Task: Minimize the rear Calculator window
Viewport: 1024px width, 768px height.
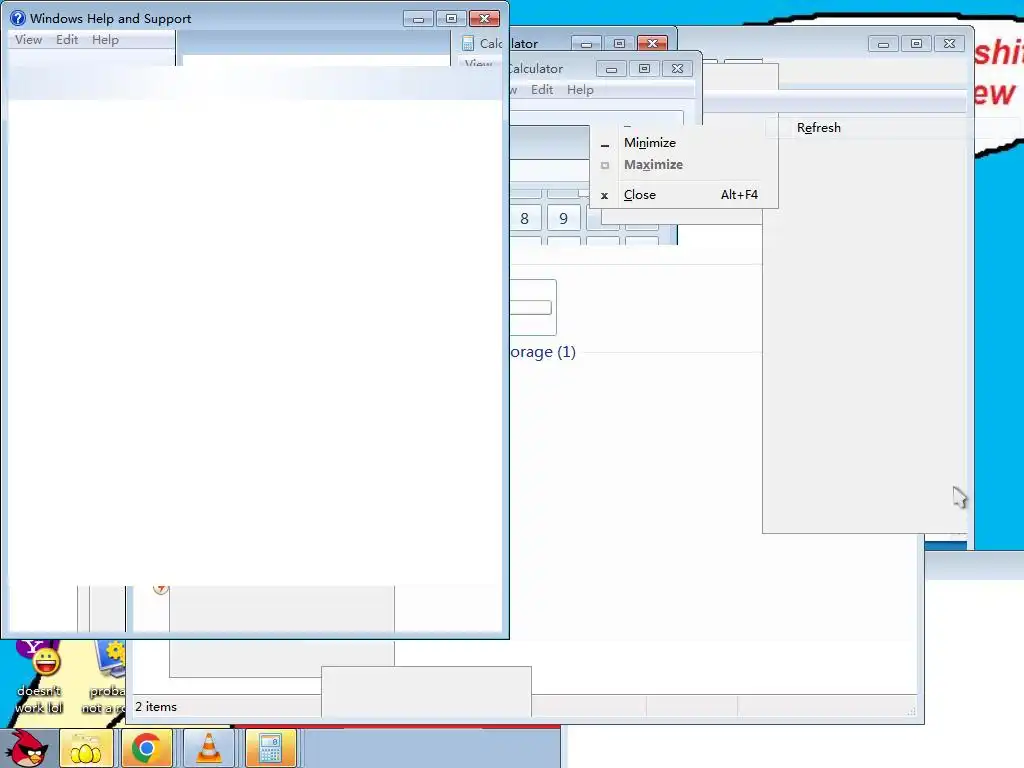Action: [586, 43]
